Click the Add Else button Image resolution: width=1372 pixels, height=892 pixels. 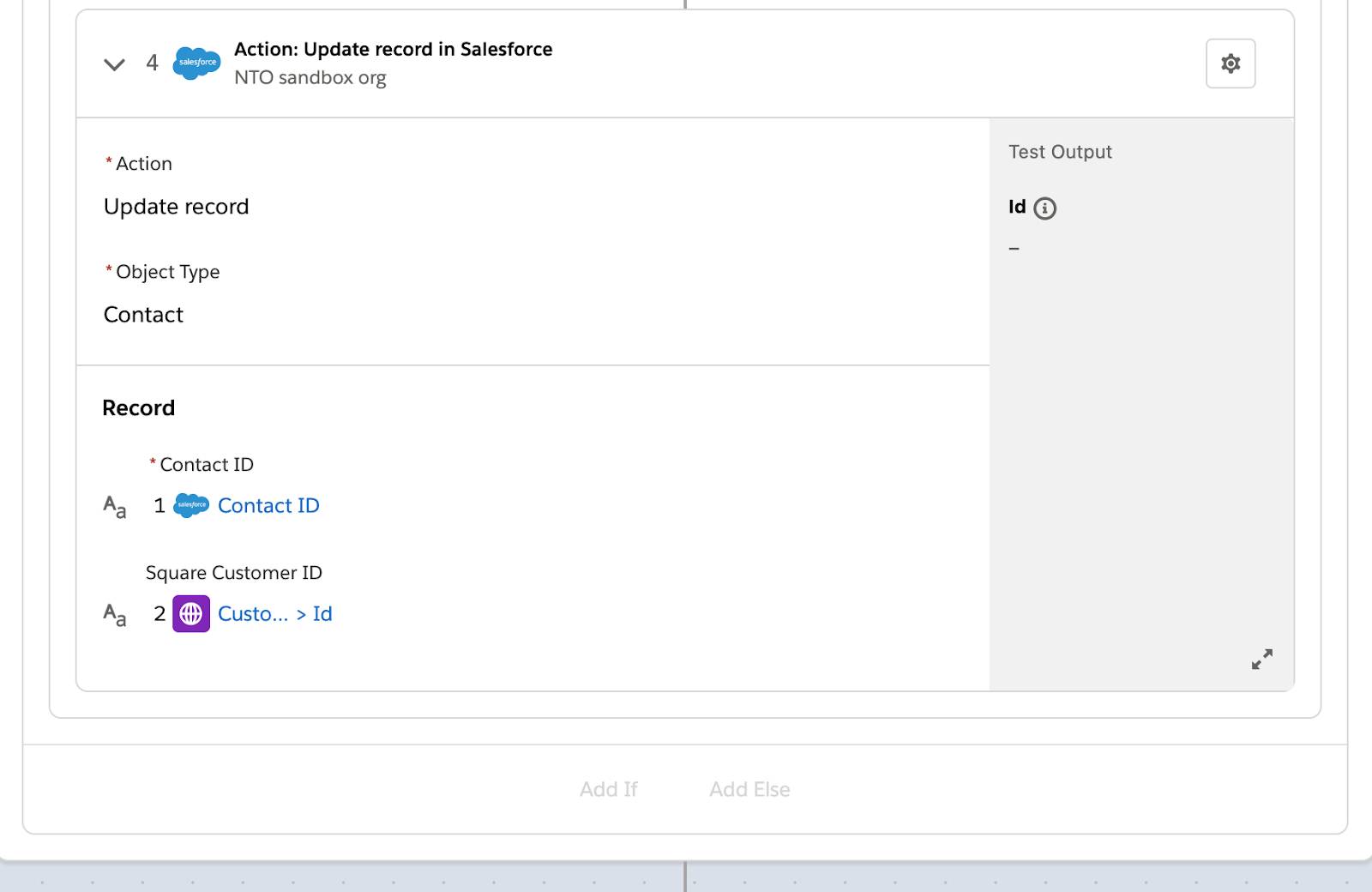click(749, 789)
